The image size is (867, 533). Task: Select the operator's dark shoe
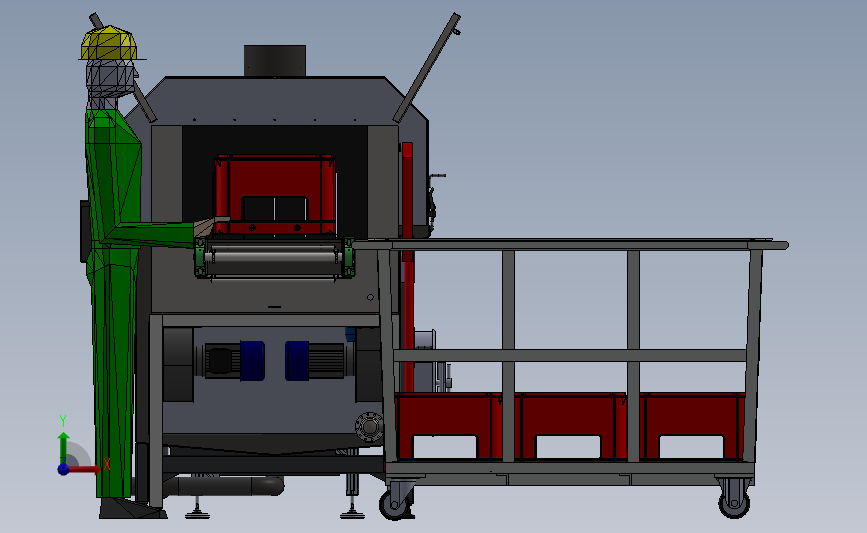pos(132,508)
